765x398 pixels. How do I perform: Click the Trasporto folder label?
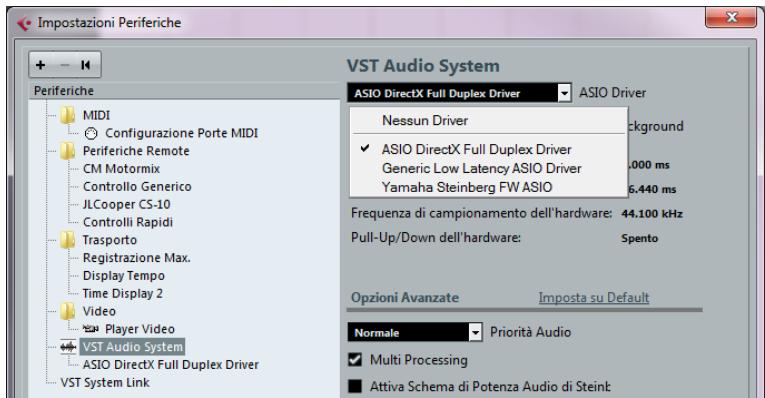pyautogui.click(x=110, y=240)
